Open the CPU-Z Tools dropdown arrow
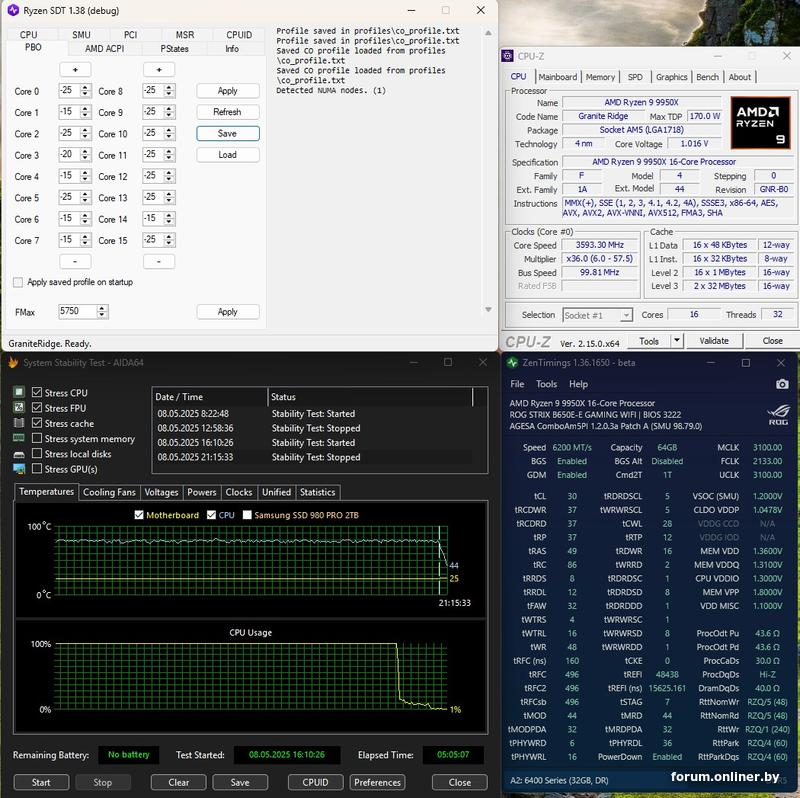This screenshot has height=798, width=800. [677, 340]
